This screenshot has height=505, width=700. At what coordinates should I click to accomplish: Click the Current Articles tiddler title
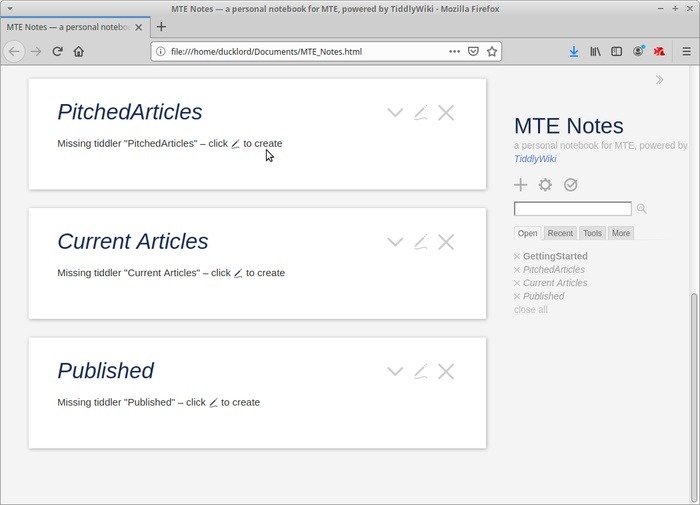click(133, 242)
